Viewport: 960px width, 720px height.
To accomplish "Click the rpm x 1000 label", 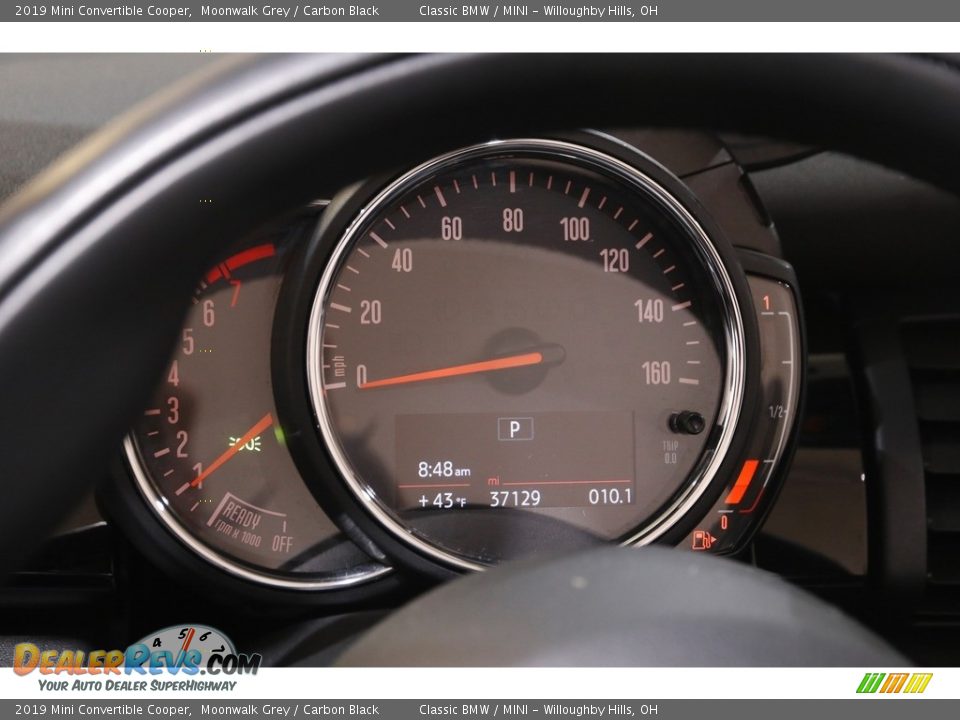I will point(237,532).
